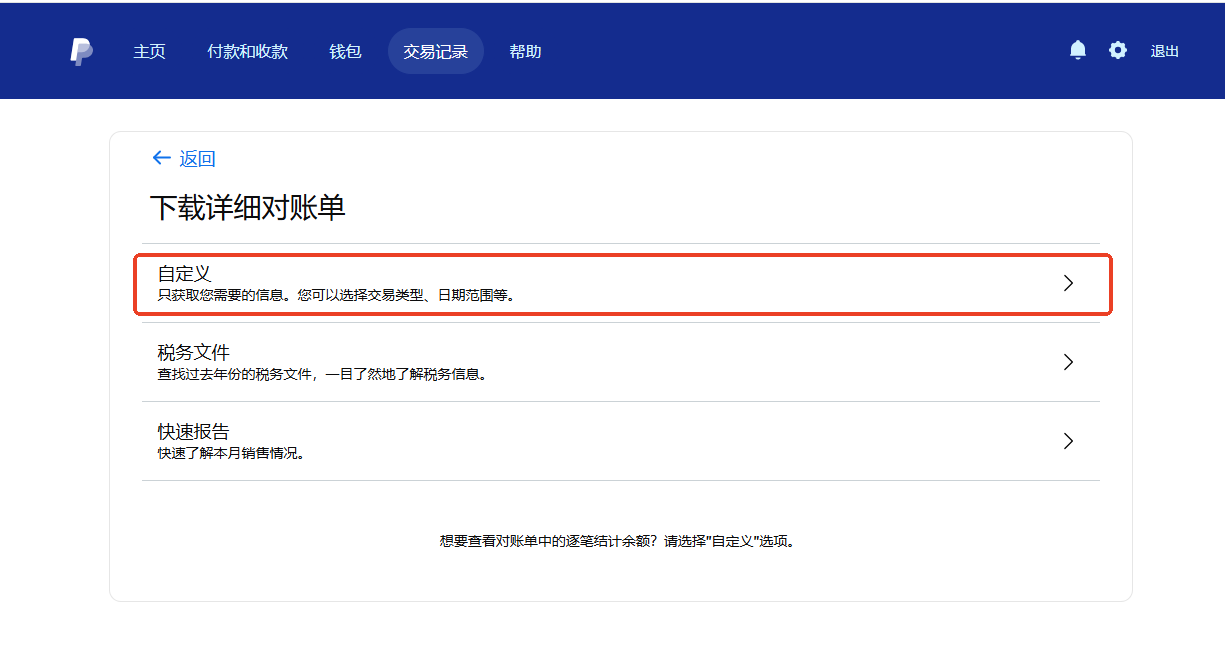This screenshot has height=647, width=1225.
Task: Expand the 快速报告 row chevron arrow
Action: [1068, 441]
